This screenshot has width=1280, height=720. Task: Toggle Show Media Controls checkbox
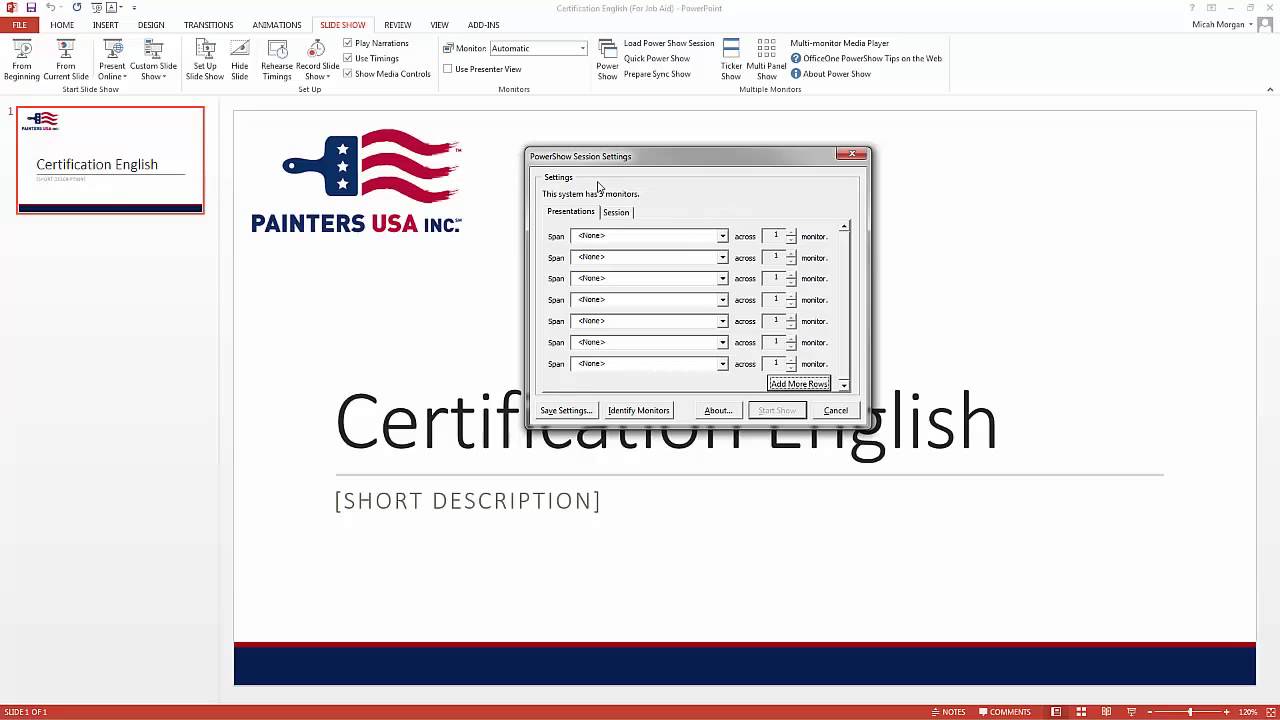click(348, 73)
